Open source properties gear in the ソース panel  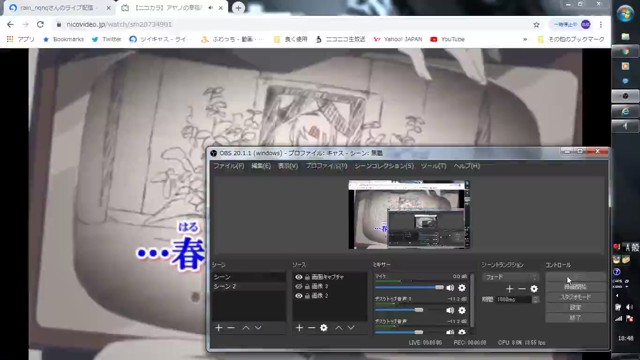point(324,328)
